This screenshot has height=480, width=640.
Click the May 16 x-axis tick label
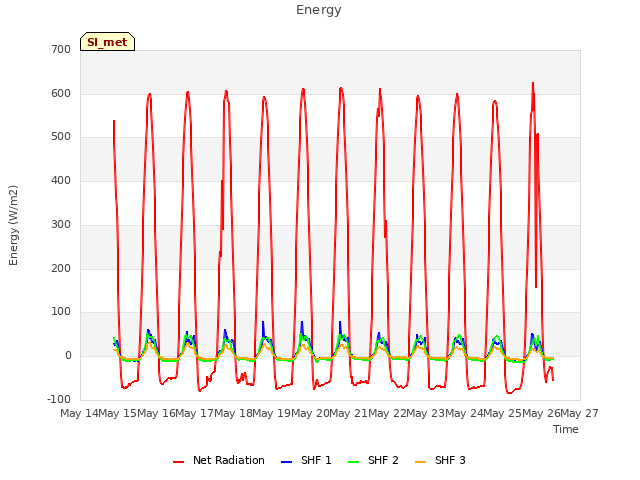click(x=156, y=413)
